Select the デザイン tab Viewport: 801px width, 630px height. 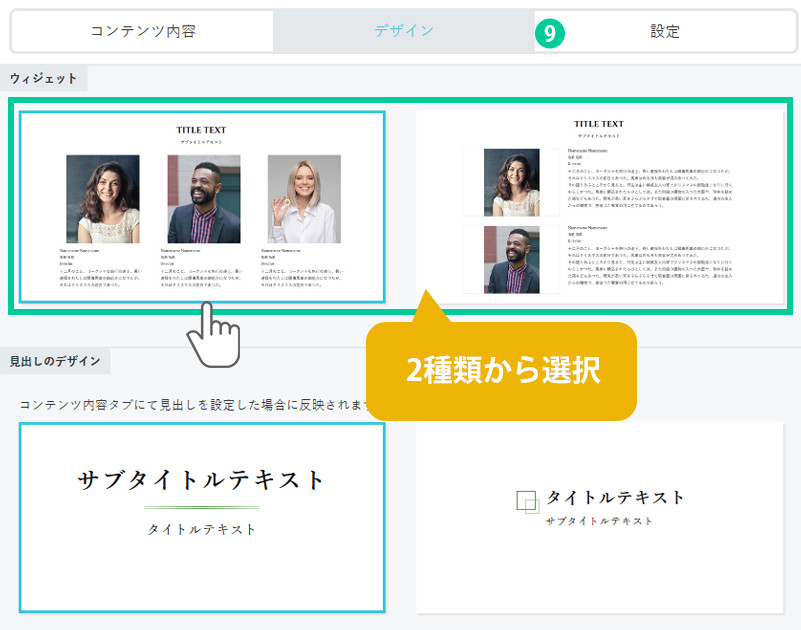[404, 31]
